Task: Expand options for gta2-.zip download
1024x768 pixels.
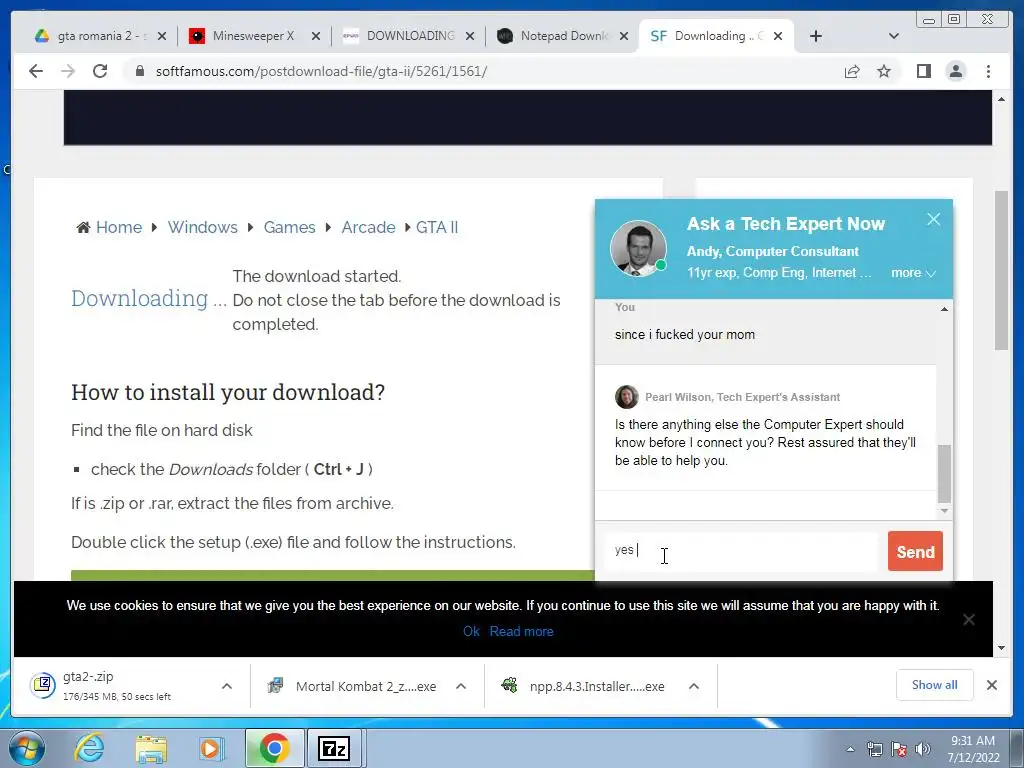Action: point(227,686)
